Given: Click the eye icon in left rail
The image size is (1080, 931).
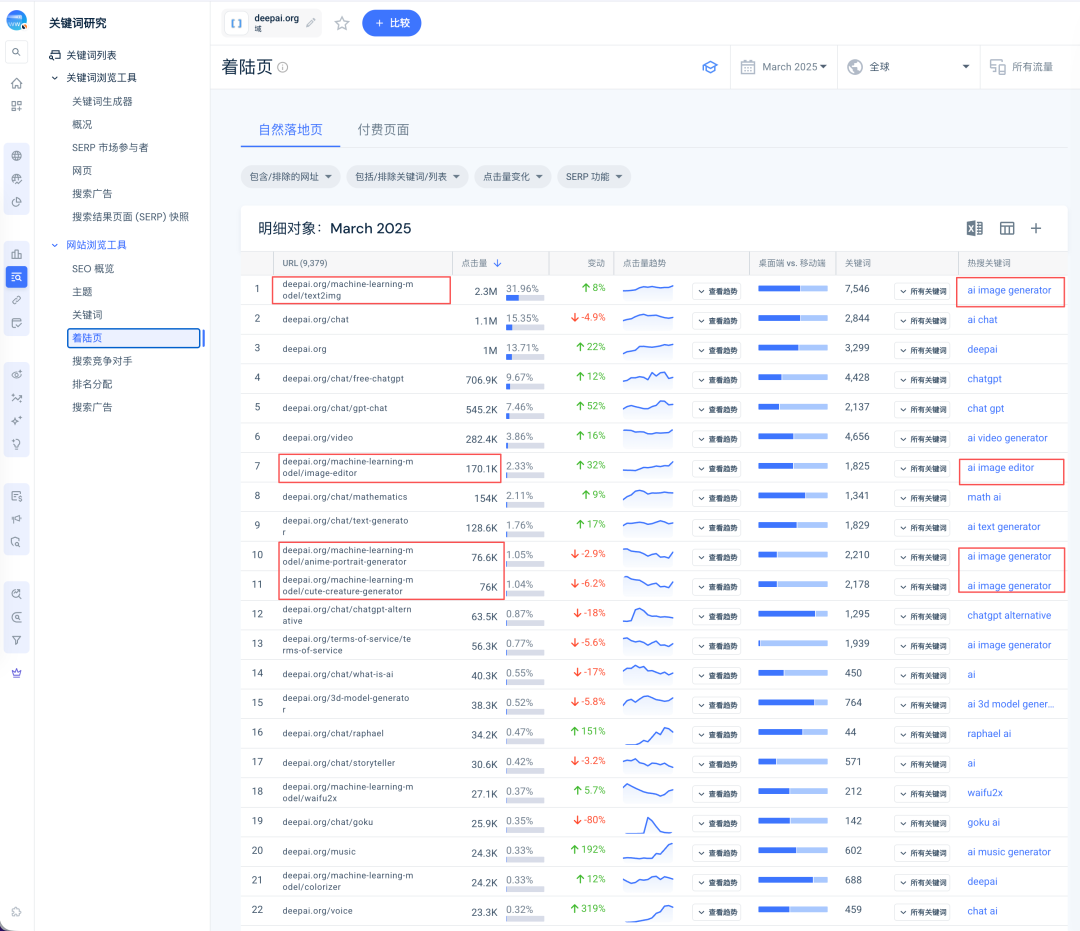Looking at the screenshot, I should 17,375.
